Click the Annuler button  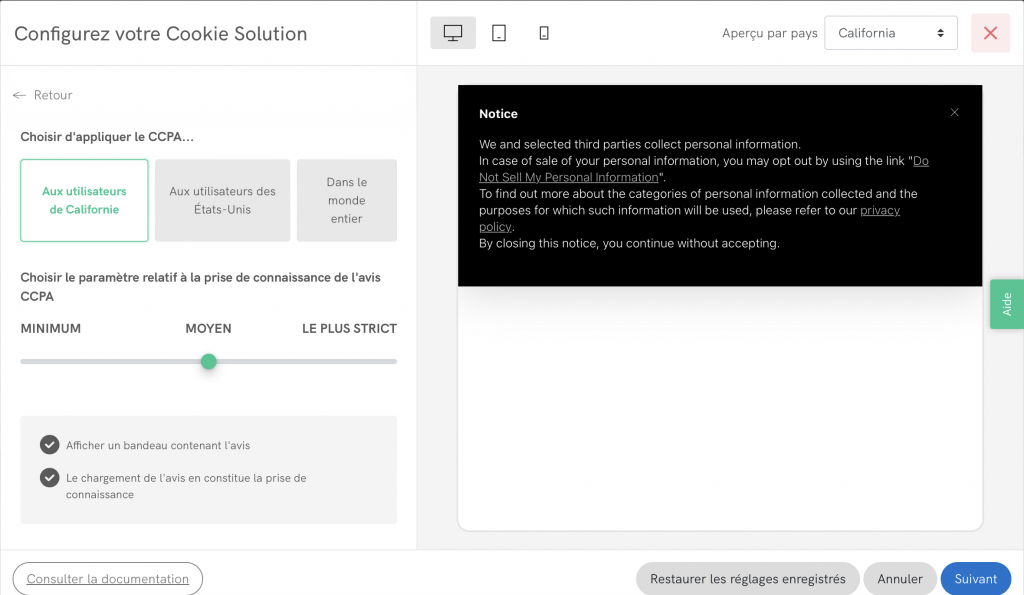point(900,578)
